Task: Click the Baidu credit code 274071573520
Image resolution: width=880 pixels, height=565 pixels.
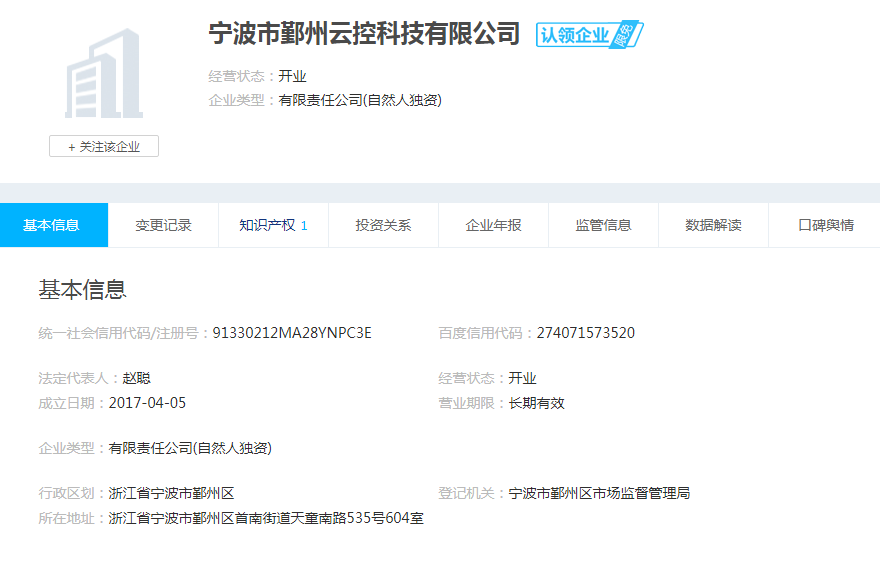Action: pos(585,333)
